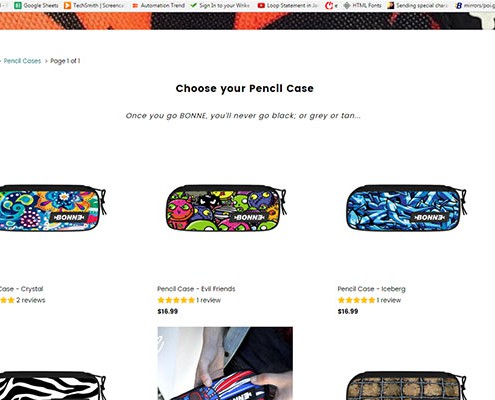Image resolution: width=495 pixels, height=400 pixels.
Task: Click the Iceberg five-star rating
Action: 356,300
